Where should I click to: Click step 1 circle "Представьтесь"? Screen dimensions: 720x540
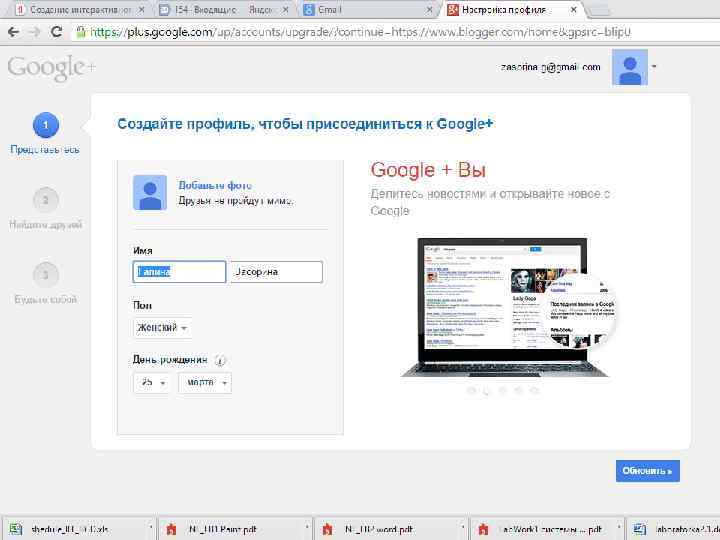point(45,125)
